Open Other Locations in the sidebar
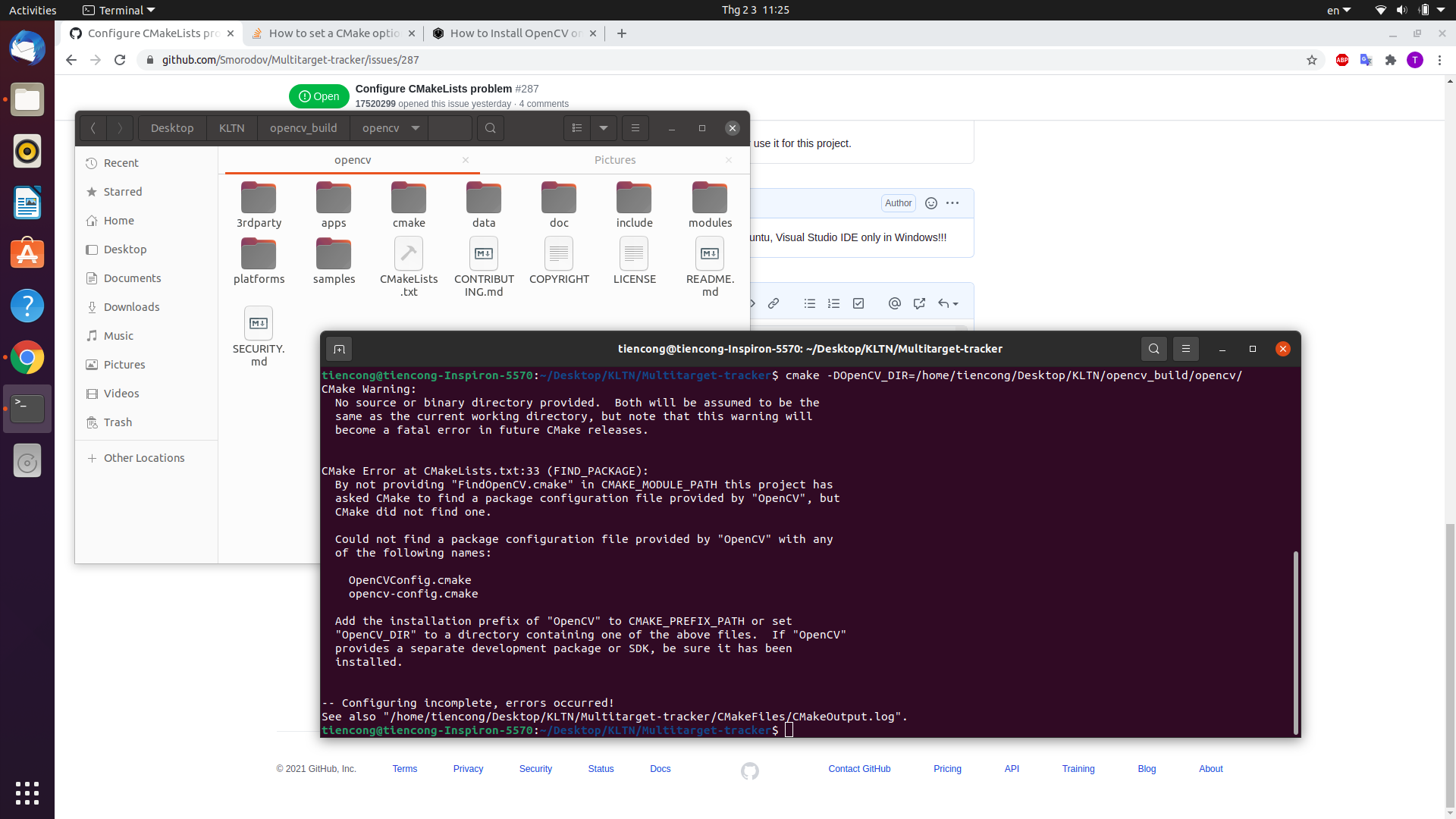The image size is (1456, 819). point(144,458)
